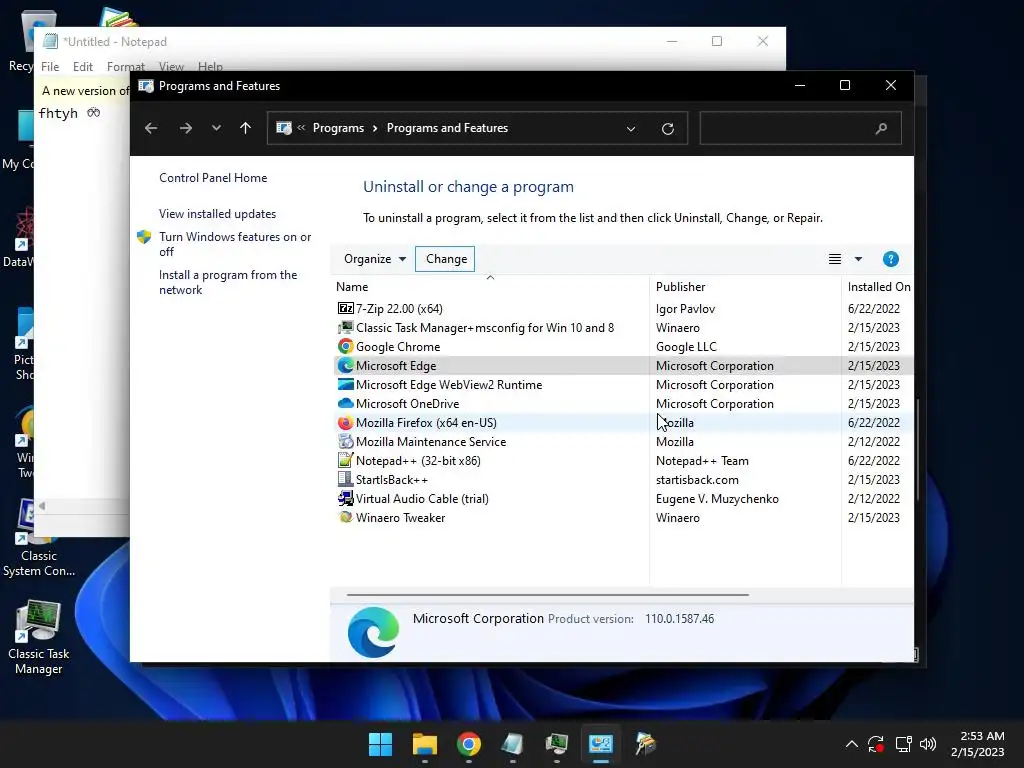Open the Winaero Tweaker taskbar icon
Image resolution: width=1024 pixels, height=768 pixels.
click(645, 744)
